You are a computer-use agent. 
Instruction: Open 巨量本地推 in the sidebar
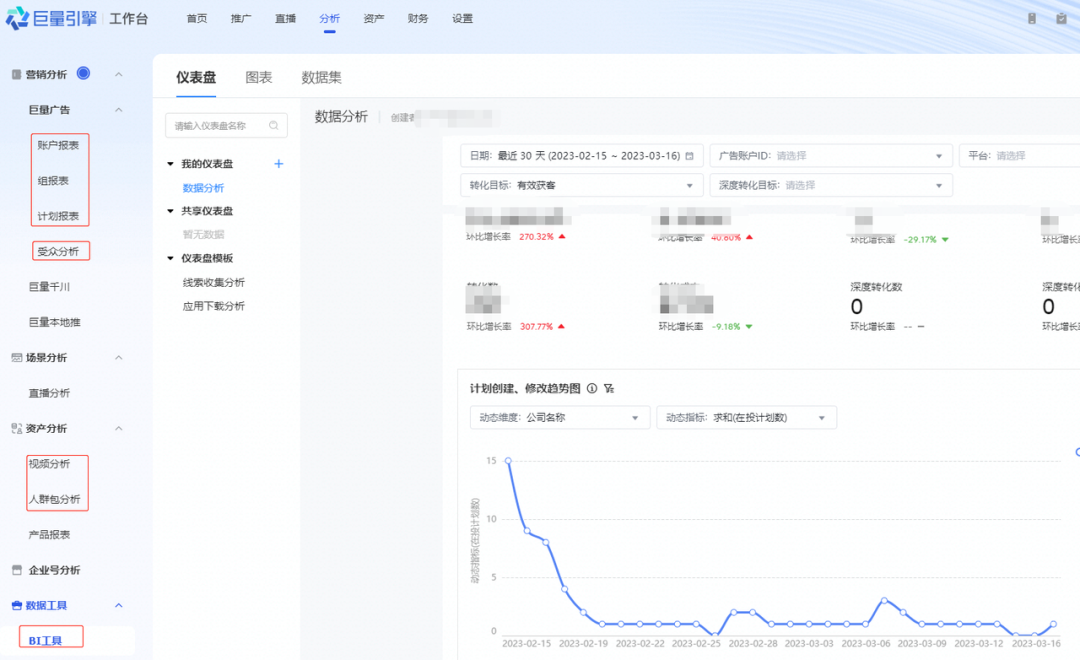[x=54, y=322]
